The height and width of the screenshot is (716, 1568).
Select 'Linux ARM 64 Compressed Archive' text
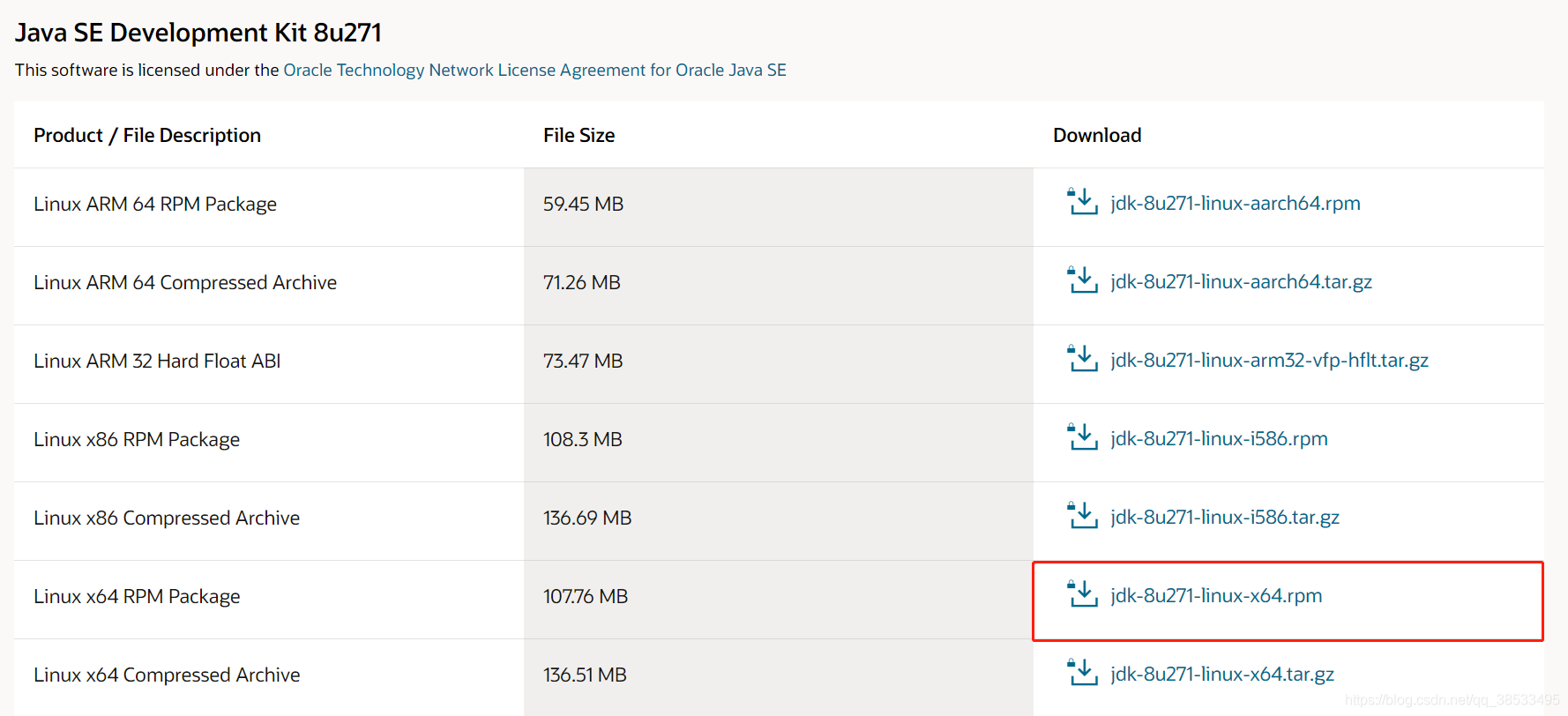coord(185,282)
